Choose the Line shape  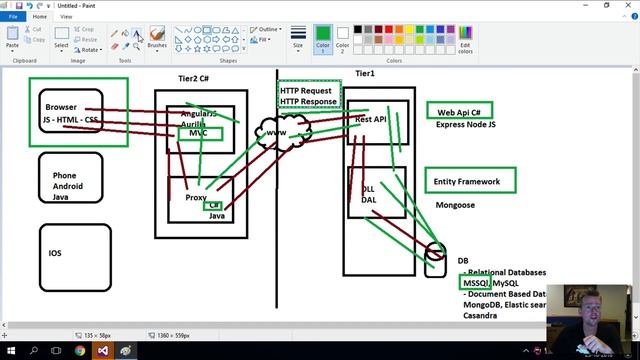pos(178,30)
